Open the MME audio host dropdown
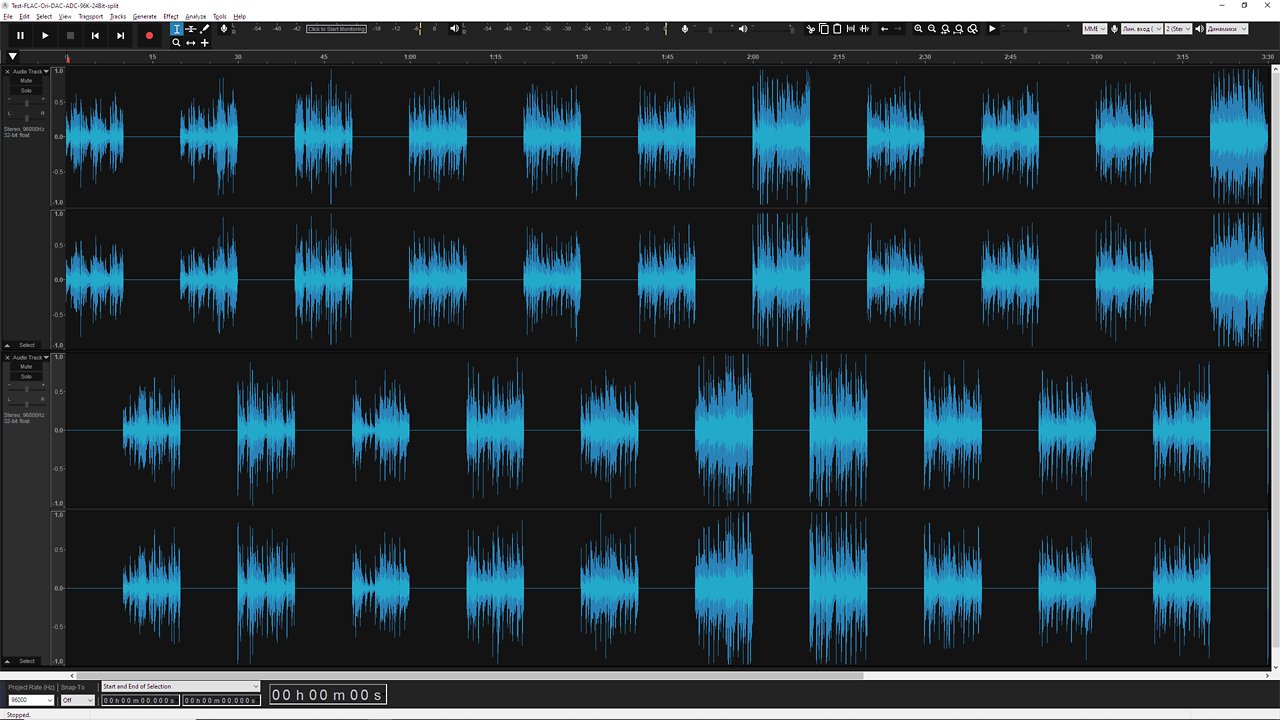The width and height of the screenshot is (1280, 720). [x=1095, y=29]
